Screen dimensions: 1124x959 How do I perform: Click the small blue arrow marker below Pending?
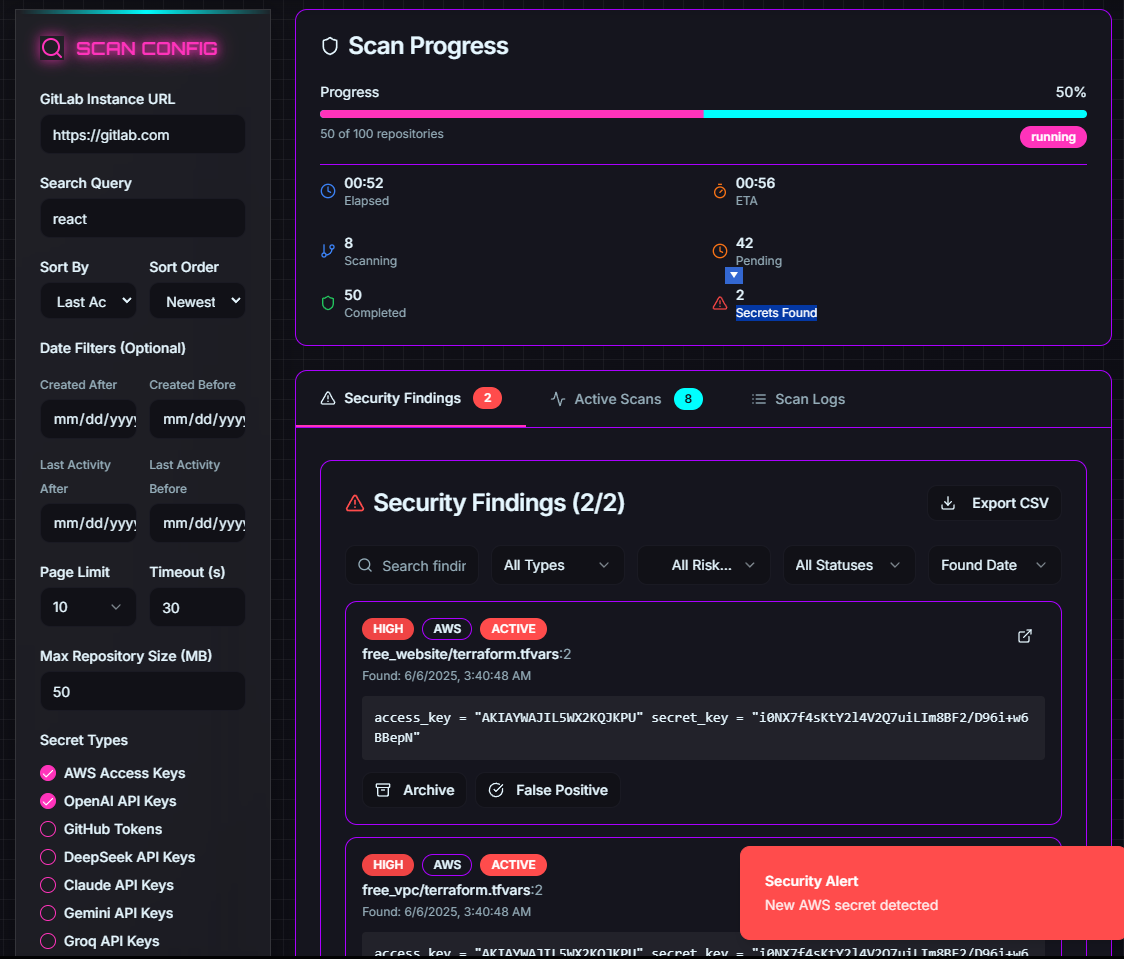[733, 275]
